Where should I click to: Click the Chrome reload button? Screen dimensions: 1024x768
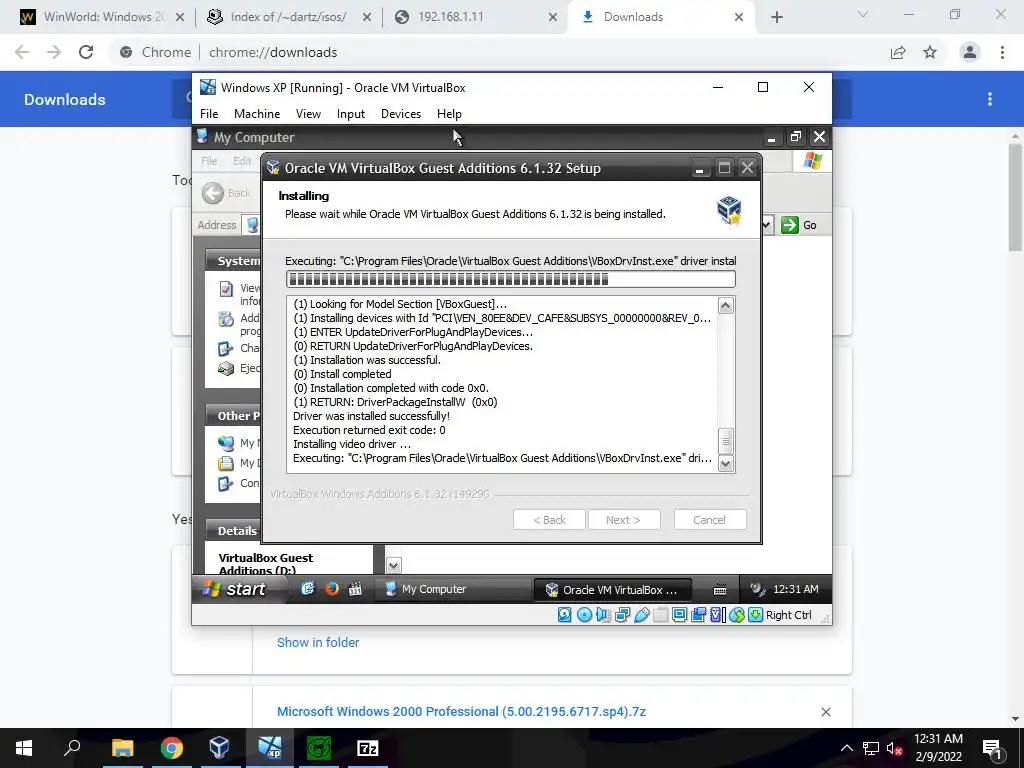point(86,52)
